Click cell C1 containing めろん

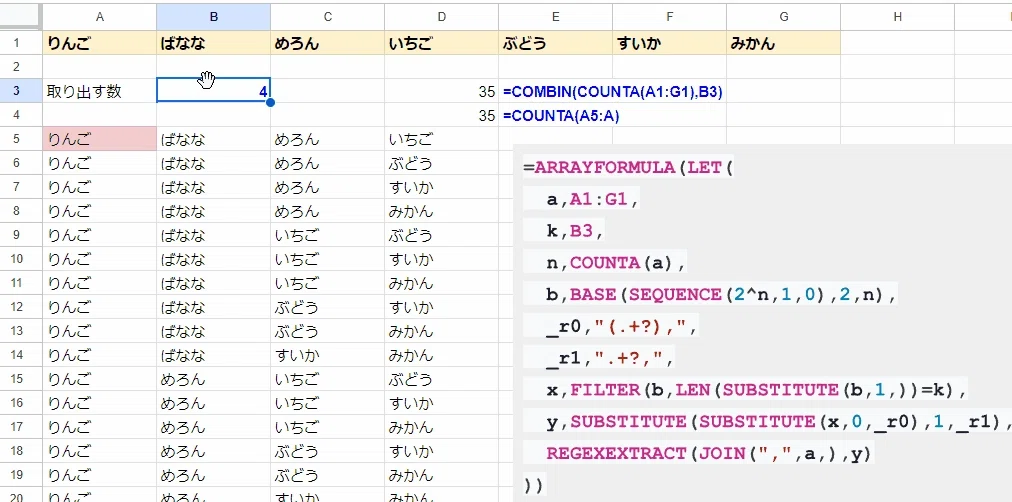[327, 43]
